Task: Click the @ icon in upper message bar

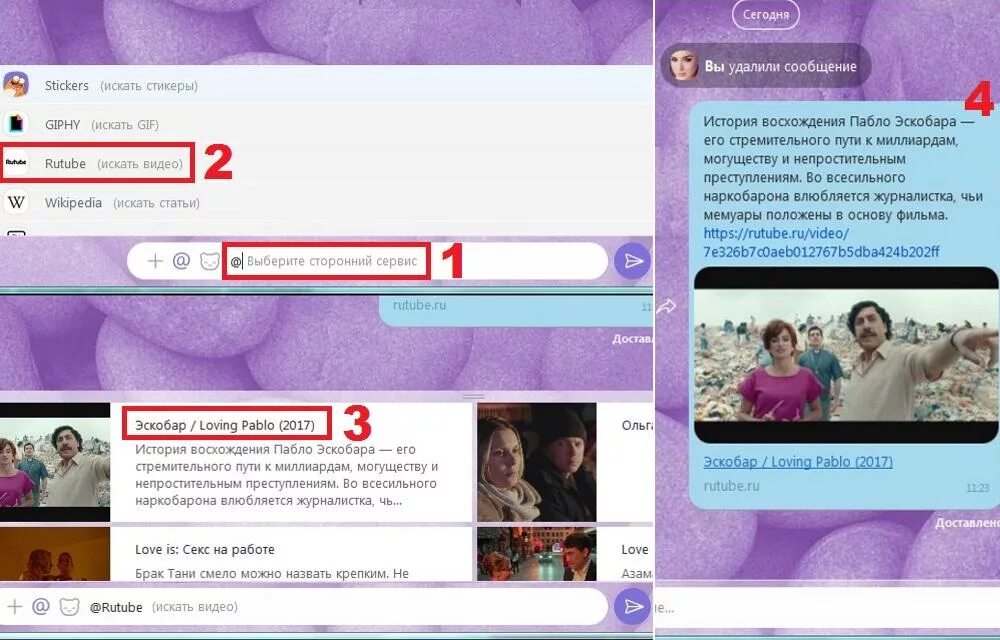Action: click(x=181, y=261)
